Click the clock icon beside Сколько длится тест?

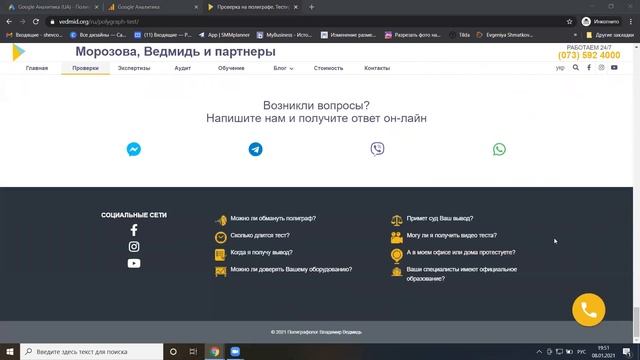coord(220,237)
